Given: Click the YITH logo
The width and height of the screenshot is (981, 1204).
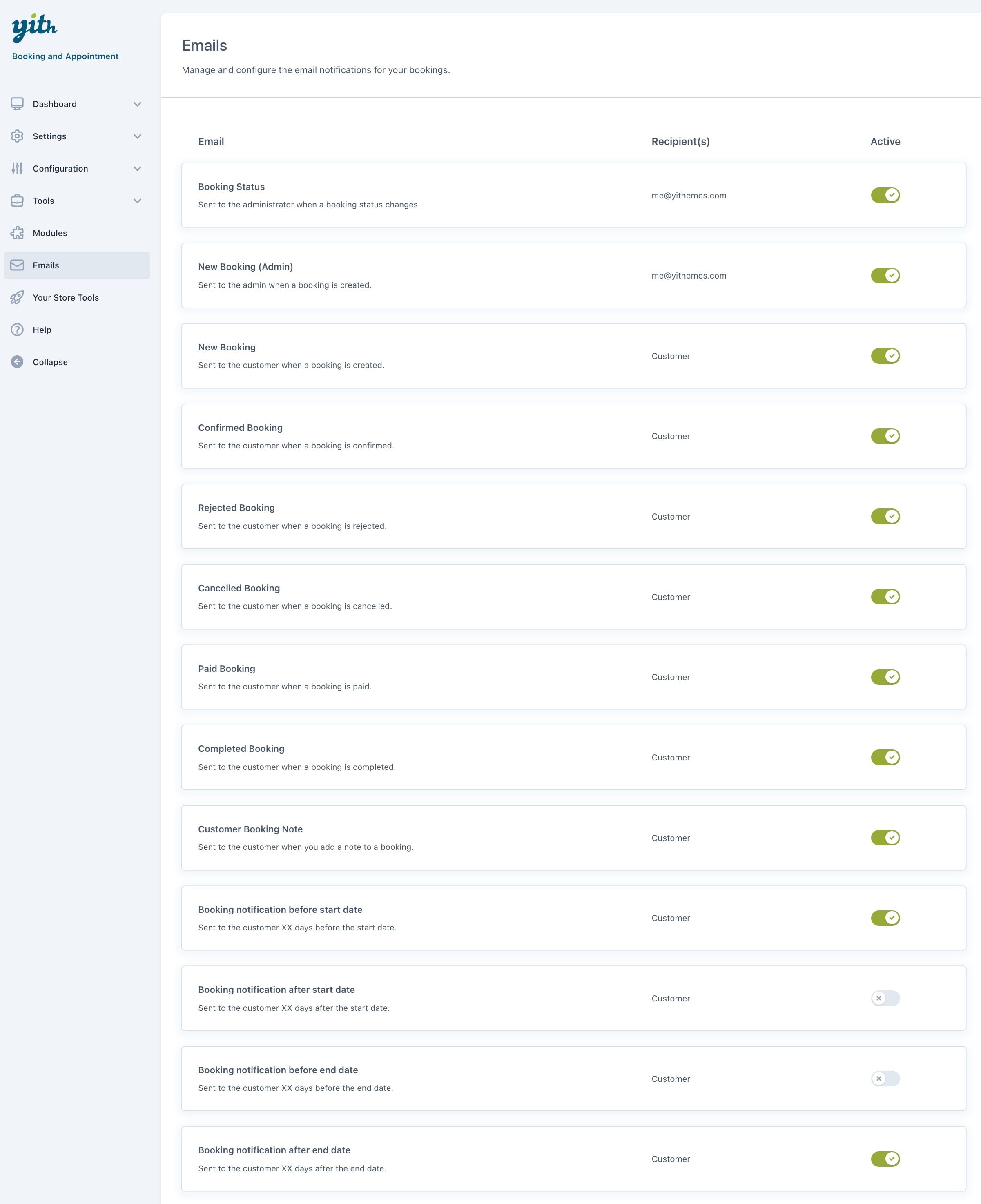Looking at the screenshot, I should (34, 28).
